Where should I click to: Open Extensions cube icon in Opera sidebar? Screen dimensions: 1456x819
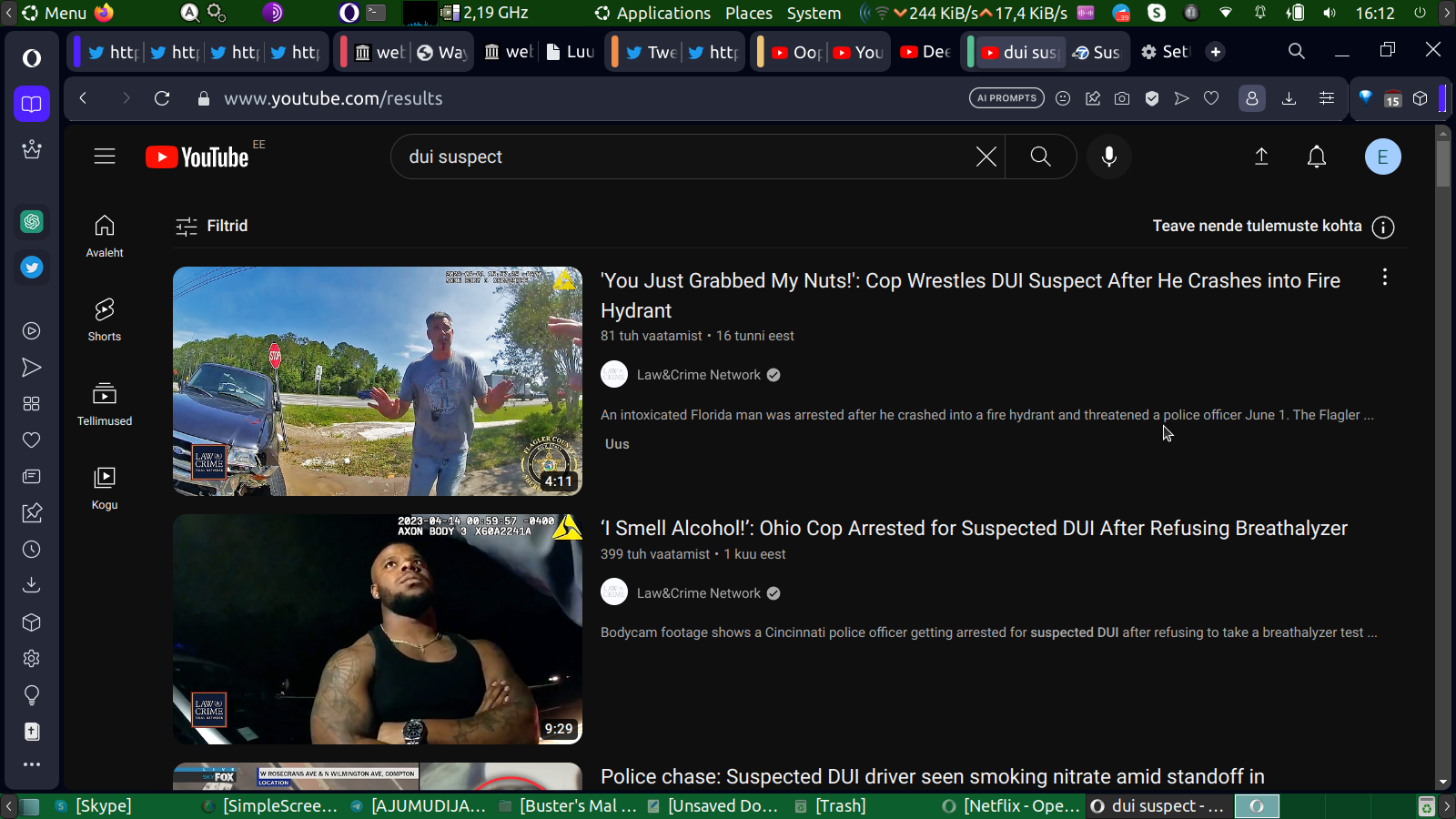pyautogui.click(x=32, y=622)
